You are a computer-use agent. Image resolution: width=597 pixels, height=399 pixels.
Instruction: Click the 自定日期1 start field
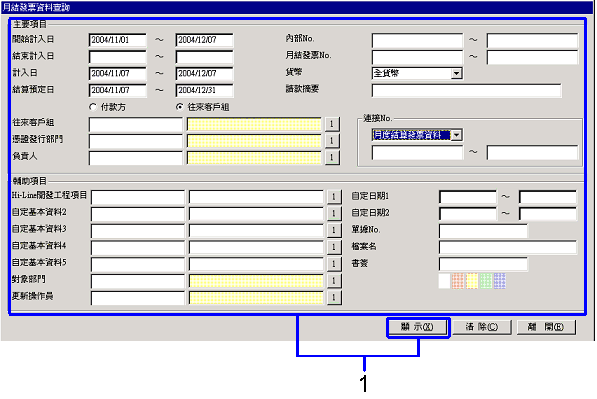click(x=468, y=197)
